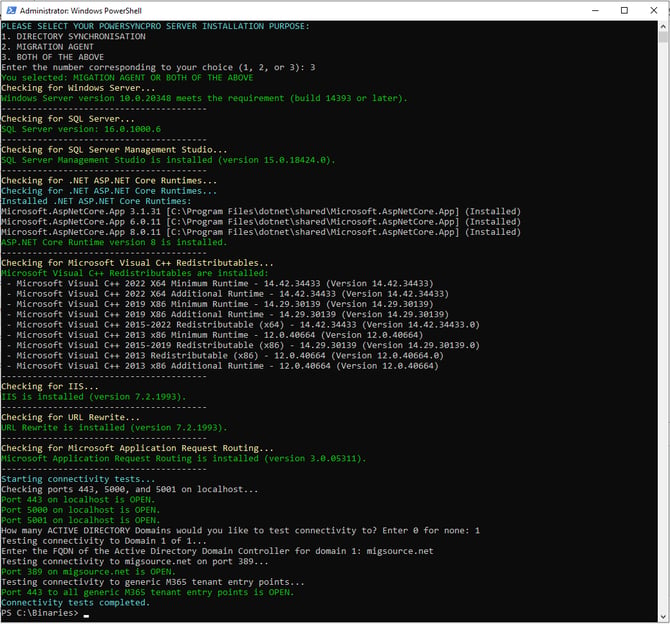Click 'ASP.NET Core Runtime version 8 is installed' line

[114, 242]
